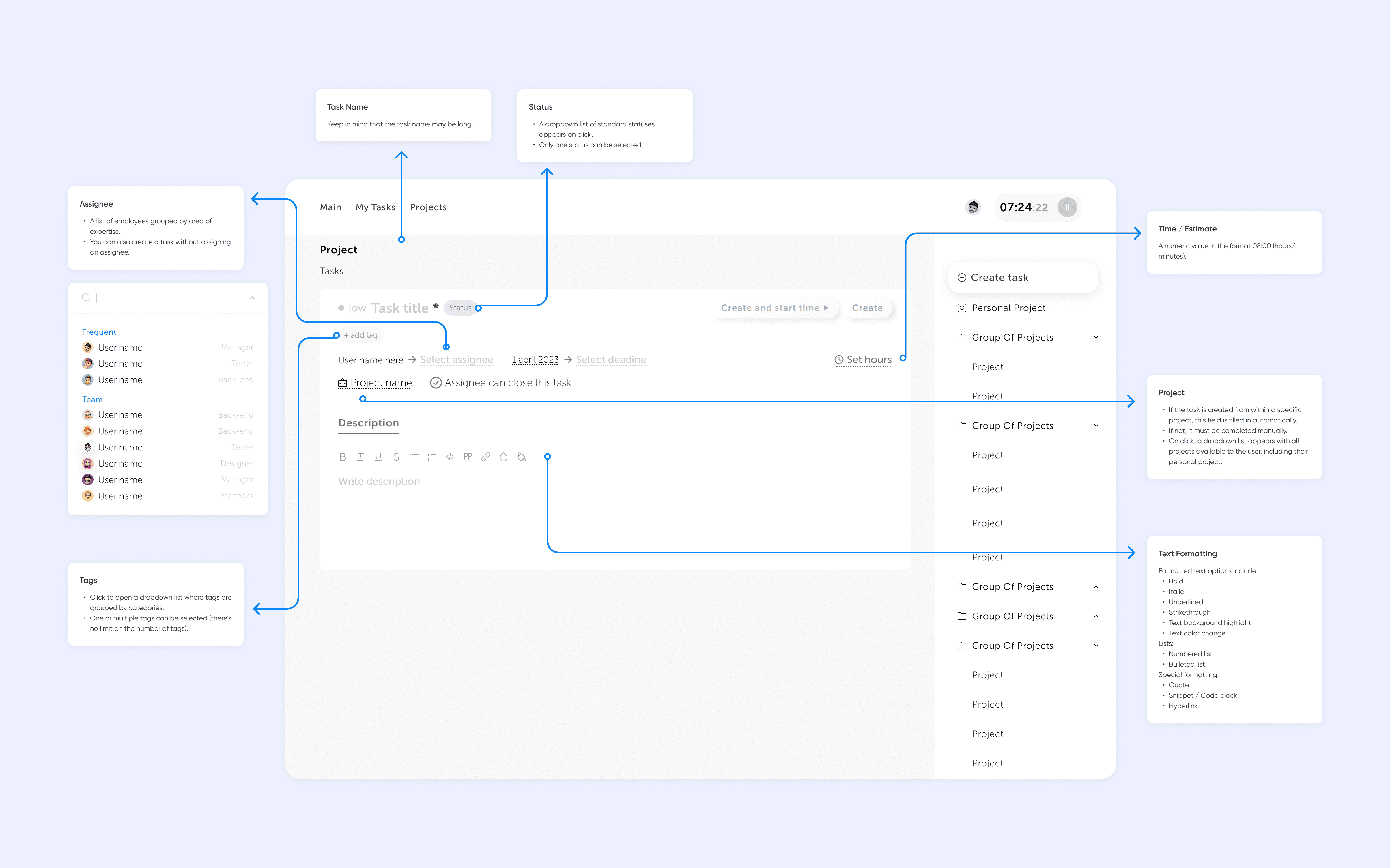This screenshot has height=868, width=1390.
Task: Open text background highlight bucket
Action: (521, 457)
